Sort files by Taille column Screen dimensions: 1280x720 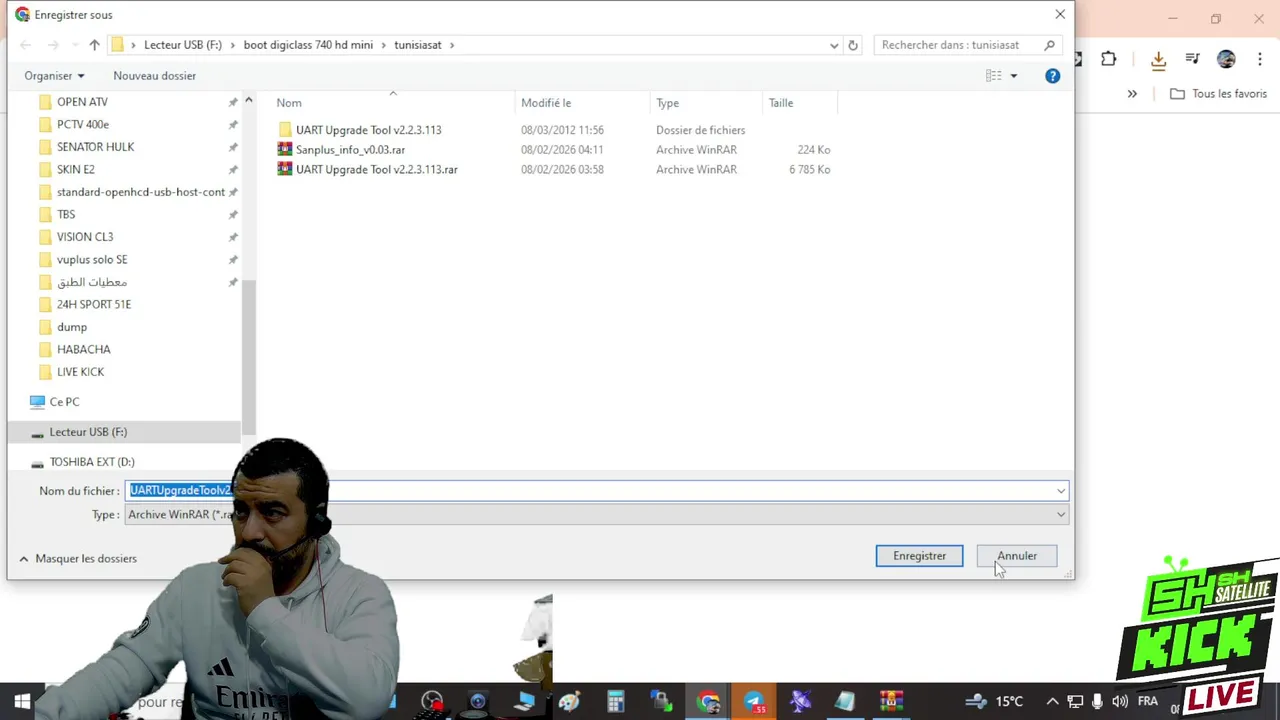pos(781,103)
